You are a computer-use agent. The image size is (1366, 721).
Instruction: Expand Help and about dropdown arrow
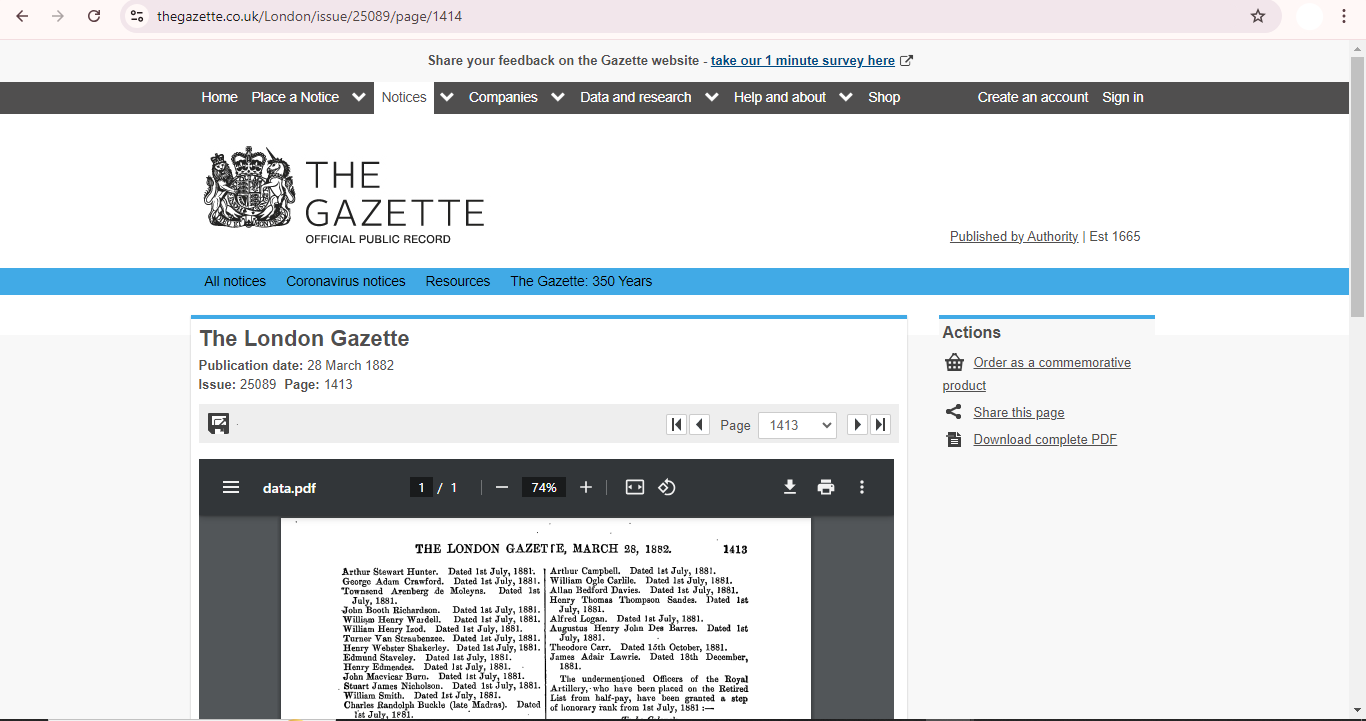(846, 97)
